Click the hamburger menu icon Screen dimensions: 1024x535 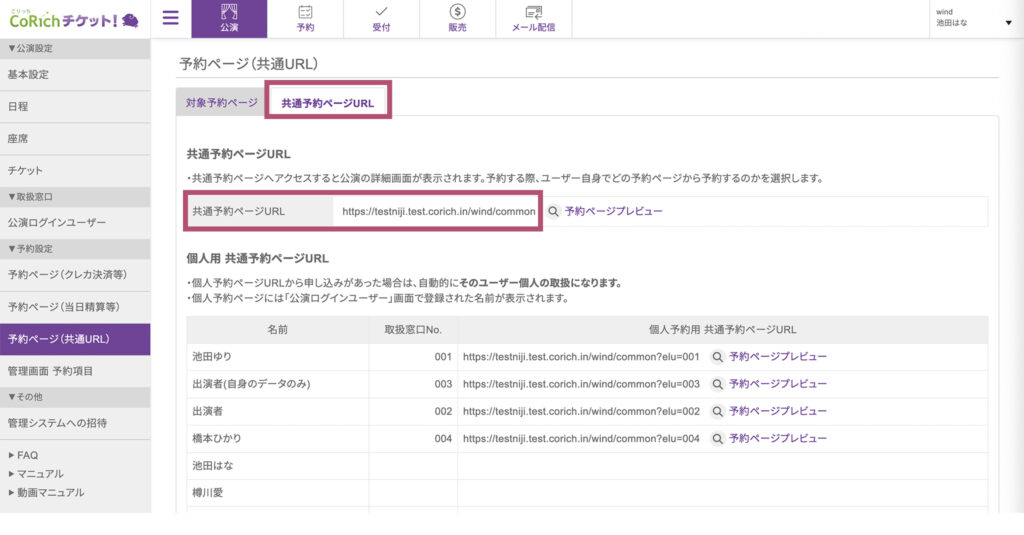170,18
